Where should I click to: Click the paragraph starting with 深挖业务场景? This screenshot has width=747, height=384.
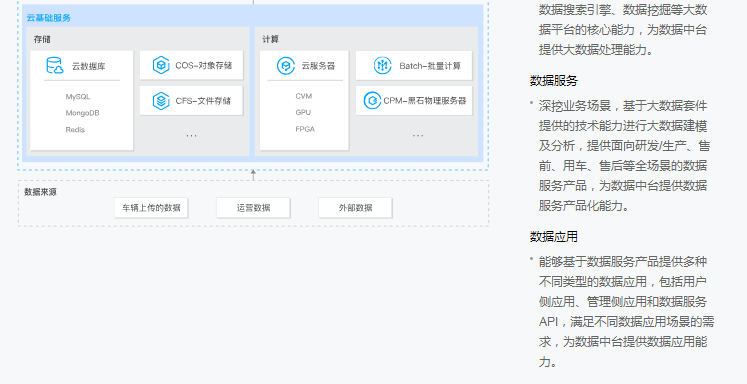625,156
